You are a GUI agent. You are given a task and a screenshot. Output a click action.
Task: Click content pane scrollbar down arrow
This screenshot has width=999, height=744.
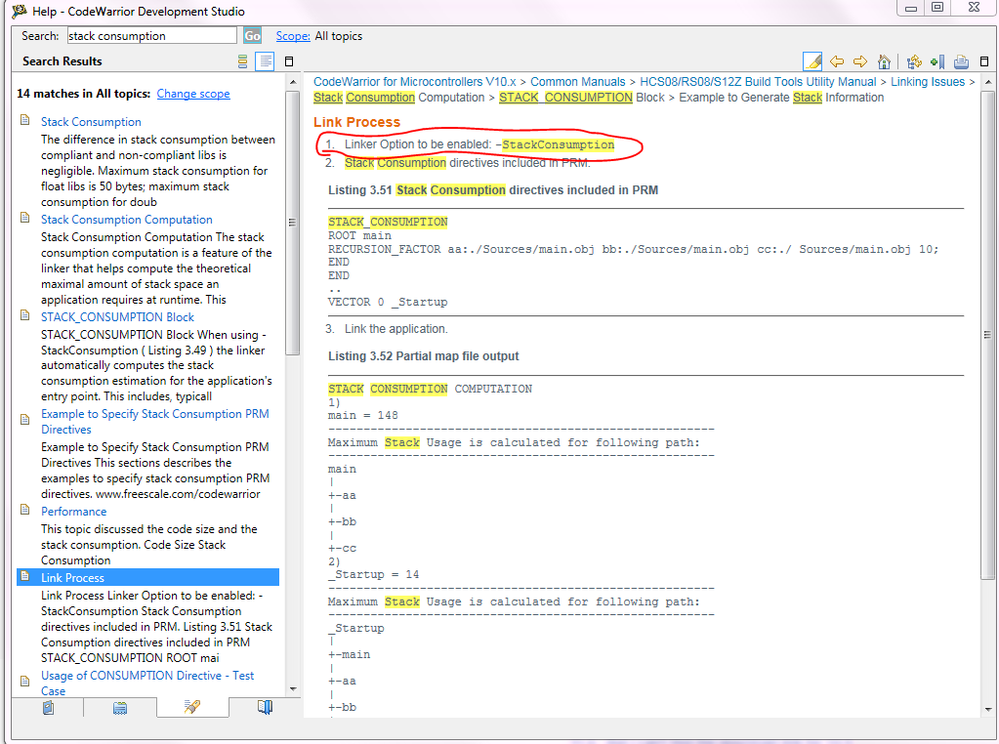pyautogui.click(x=988, y=709)
